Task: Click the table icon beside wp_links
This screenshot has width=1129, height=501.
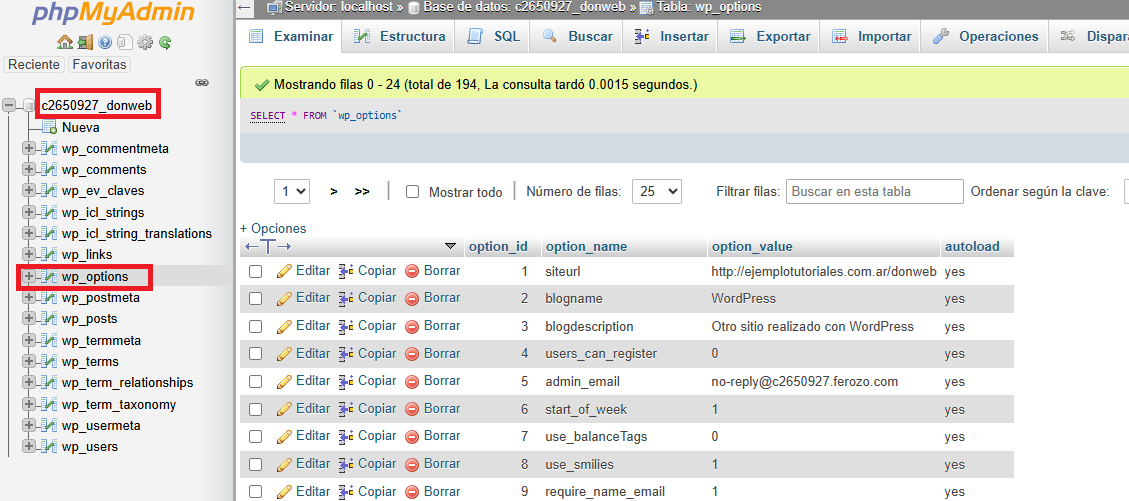Action: pos(49,255)
